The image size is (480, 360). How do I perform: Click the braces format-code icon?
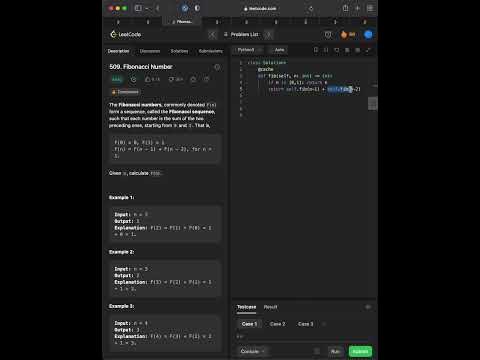[326, 50]
